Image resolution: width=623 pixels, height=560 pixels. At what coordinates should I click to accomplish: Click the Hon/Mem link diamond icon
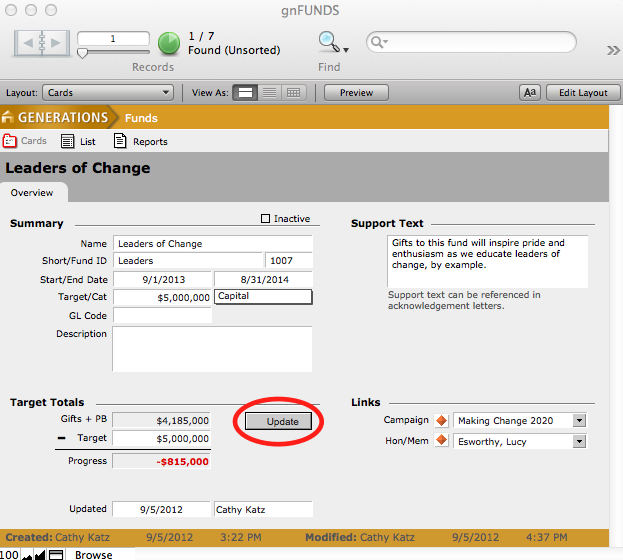[x=441, y=441]
